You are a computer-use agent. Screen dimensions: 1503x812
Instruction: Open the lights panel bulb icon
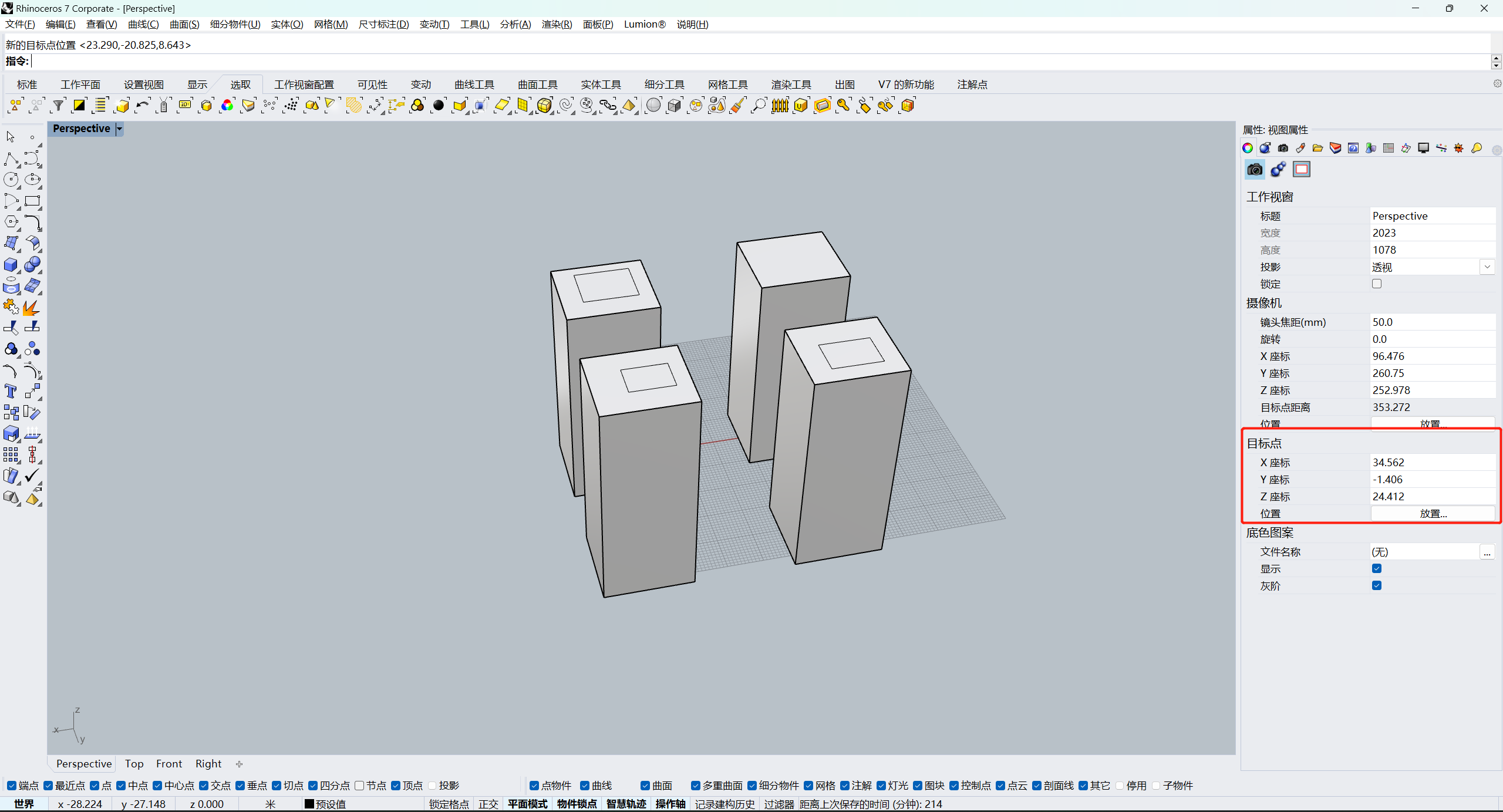1476,148
